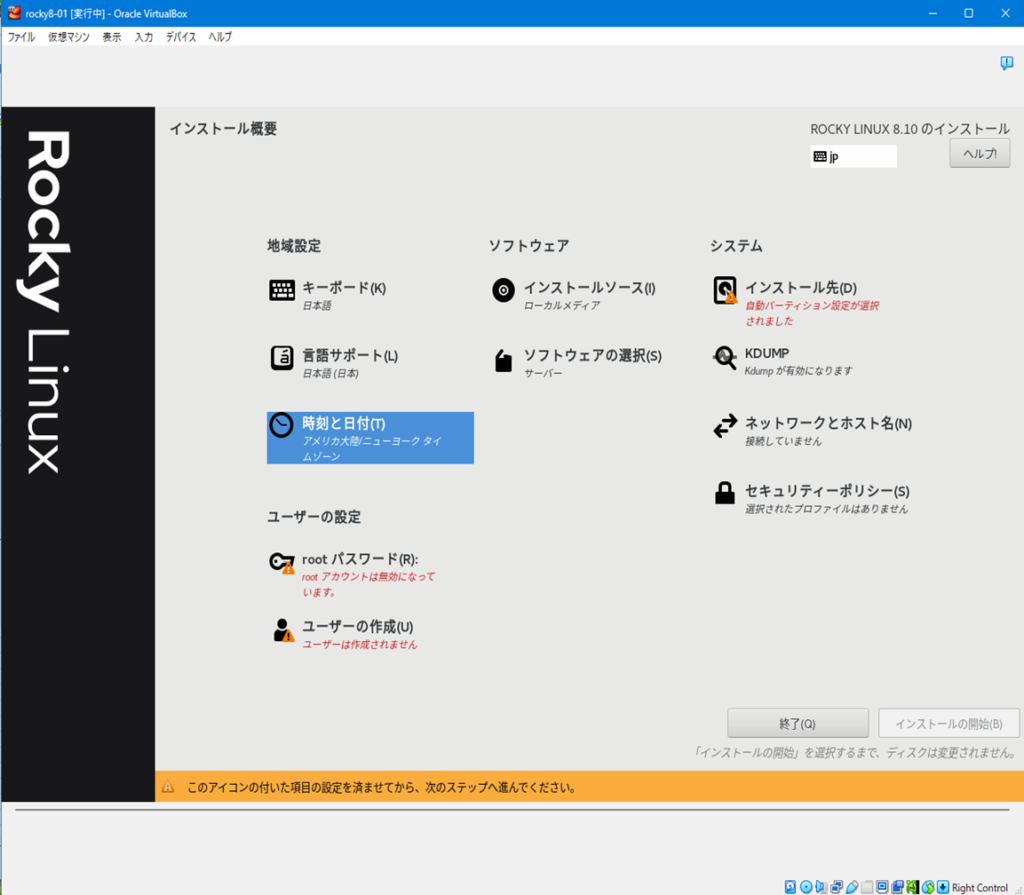Screen dimensions: 1024x895
Task: Click the orange warning message bar text
Action: coord(382,787)
